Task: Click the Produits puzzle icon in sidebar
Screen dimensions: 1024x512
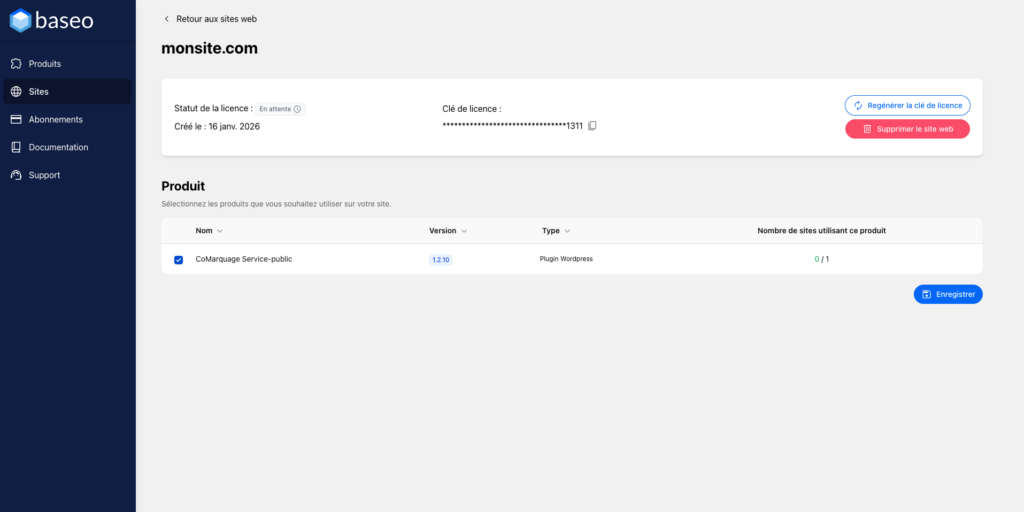Action: 16,64
